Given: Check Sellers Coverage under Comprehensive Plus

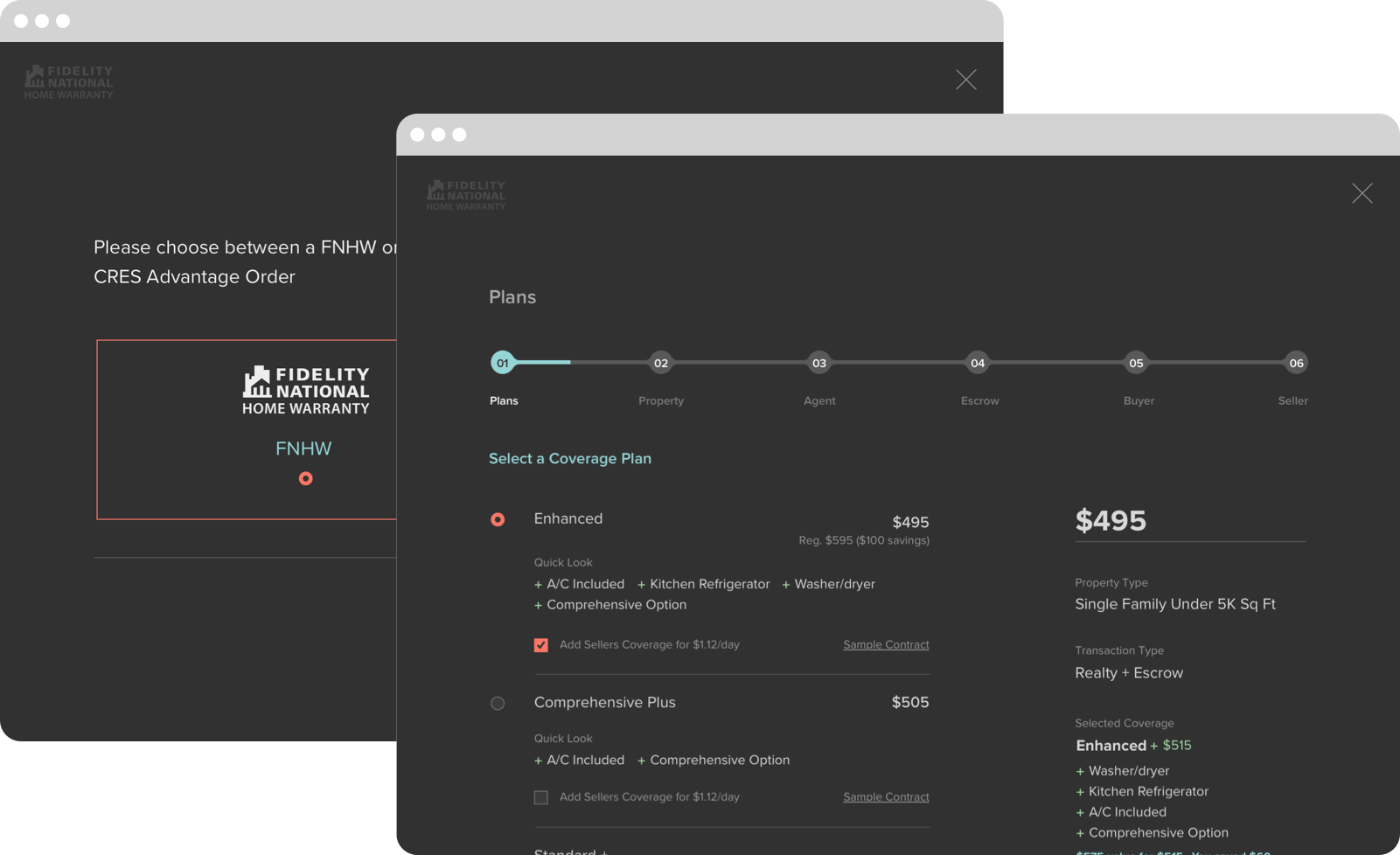Looking at the screenshot, I should click(x=541, y=797).
